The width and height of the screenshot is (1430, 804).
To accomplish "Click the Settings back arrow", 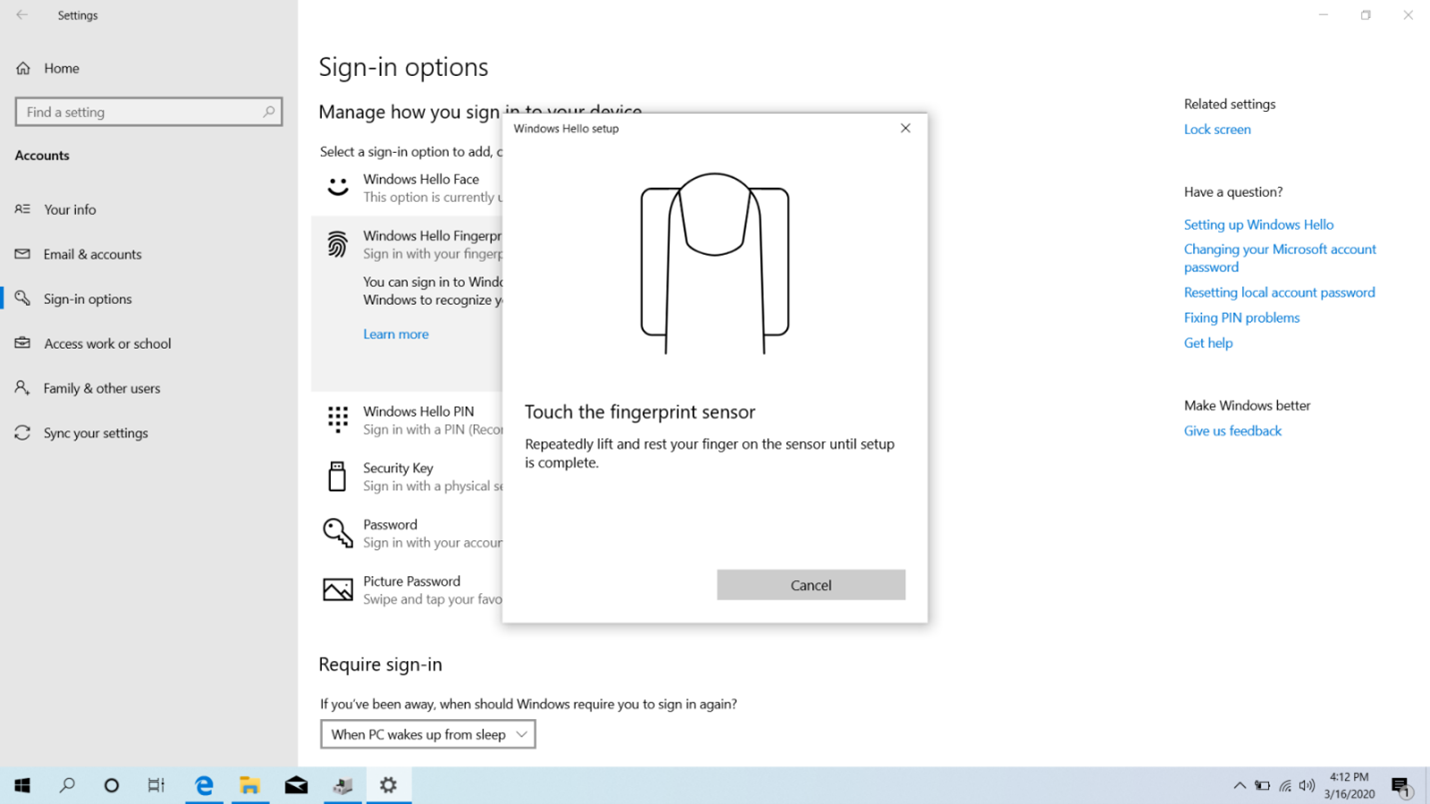I will (22, 15).
